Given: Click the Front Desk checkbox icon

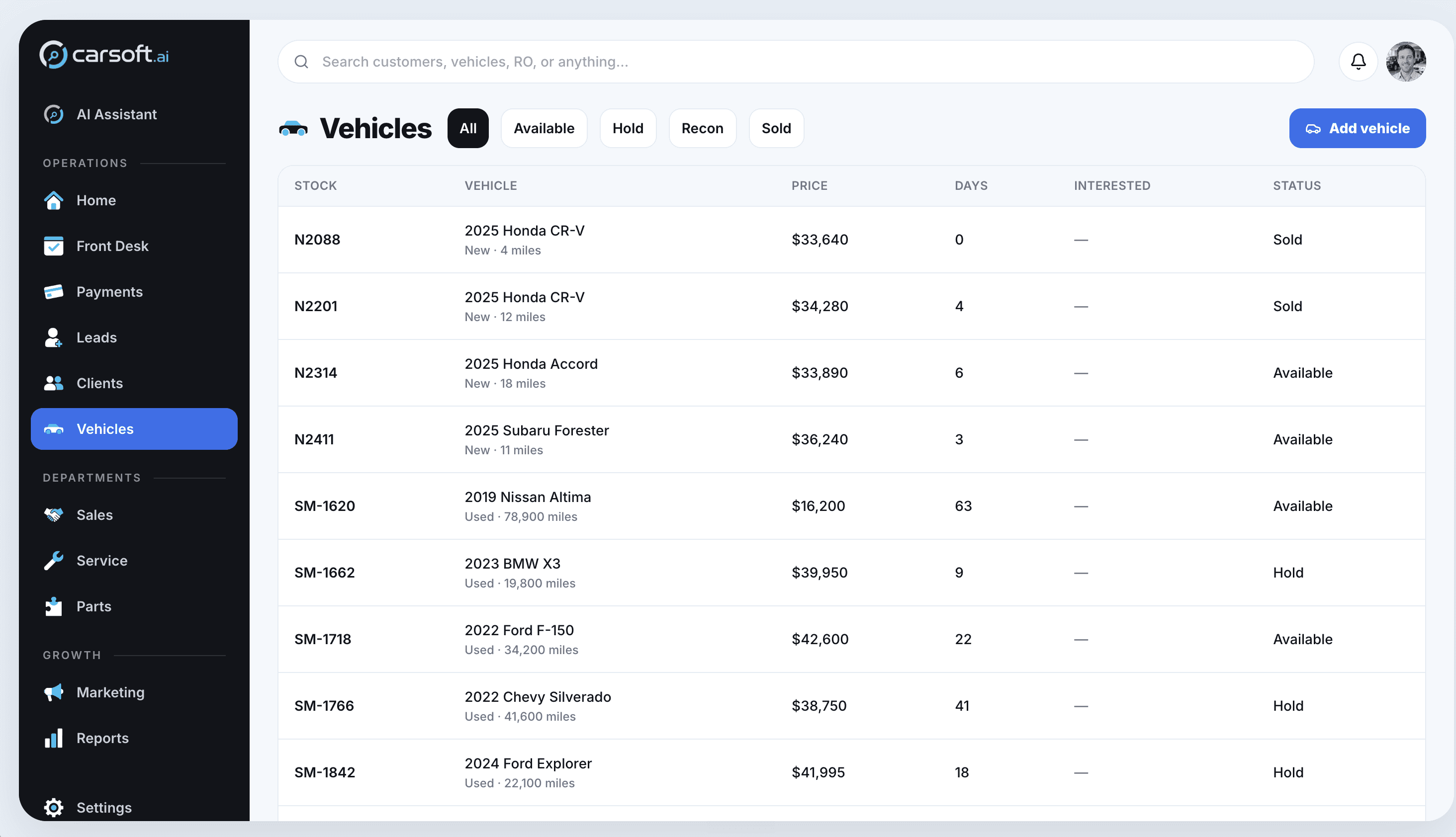Looking at the screenshot, I should tap(54, 246).
